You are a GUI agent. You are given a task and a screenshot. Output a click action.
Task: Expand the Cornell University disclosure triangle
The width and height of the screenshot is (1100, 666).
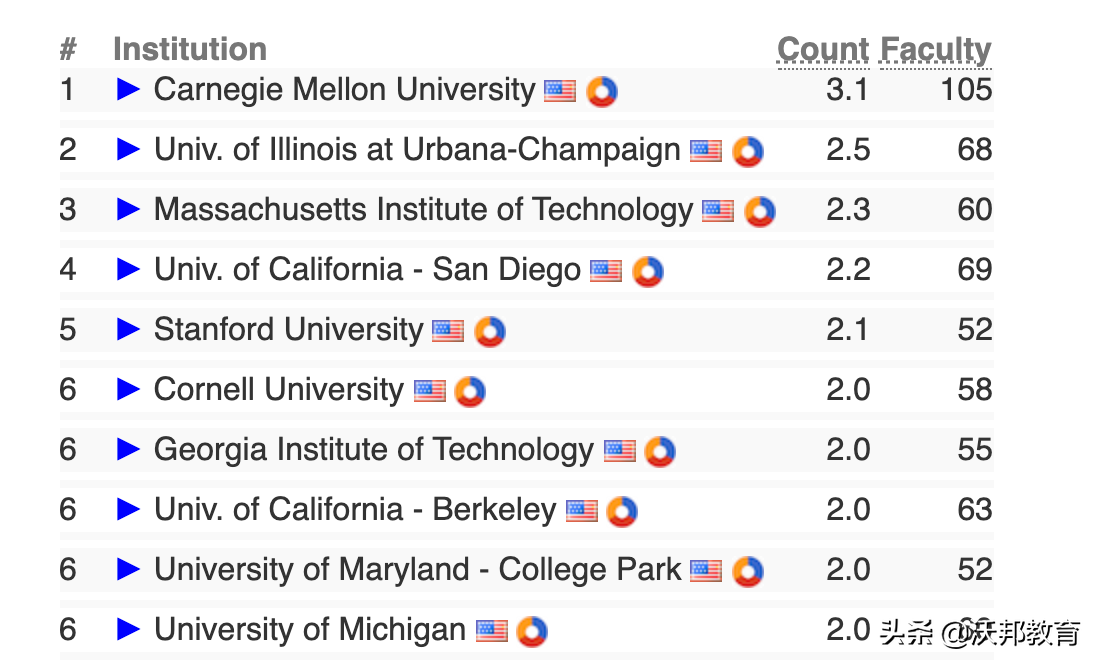tap(129, 390)
